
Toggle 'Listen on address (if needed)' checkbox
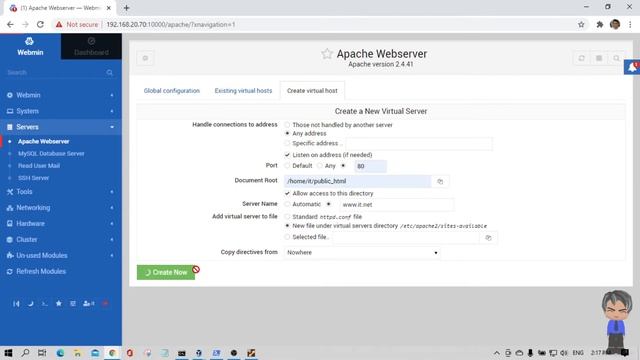(287, 155)
